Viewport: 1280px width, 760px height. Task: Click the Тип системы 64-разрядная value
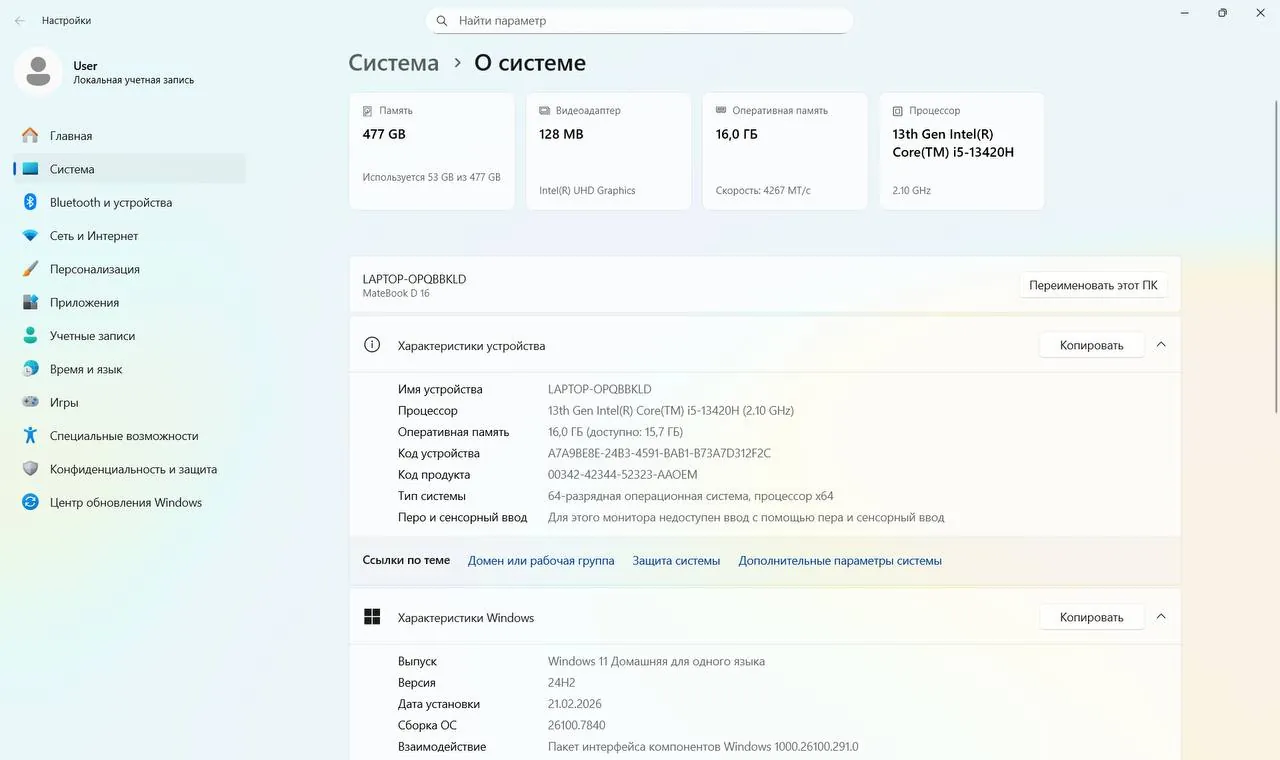click(x=691, y=496)
